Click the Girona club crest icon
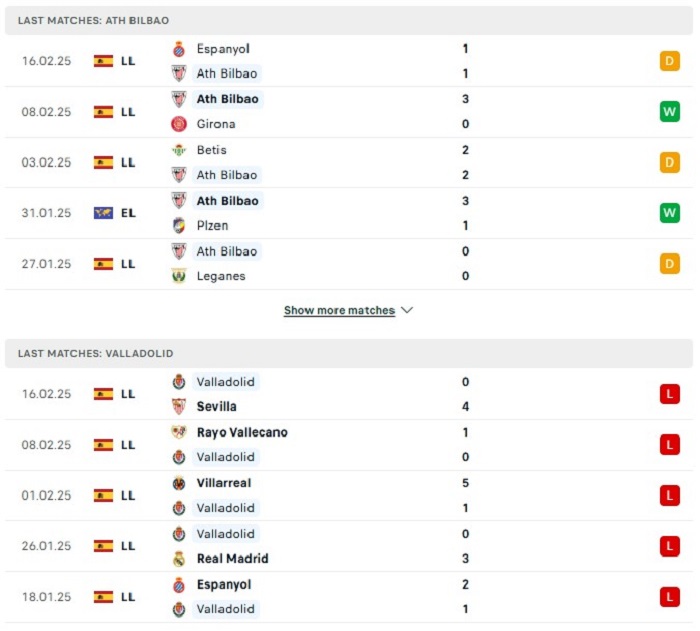Viewport: 700px width, 631px height. click(x=179, y=124)
